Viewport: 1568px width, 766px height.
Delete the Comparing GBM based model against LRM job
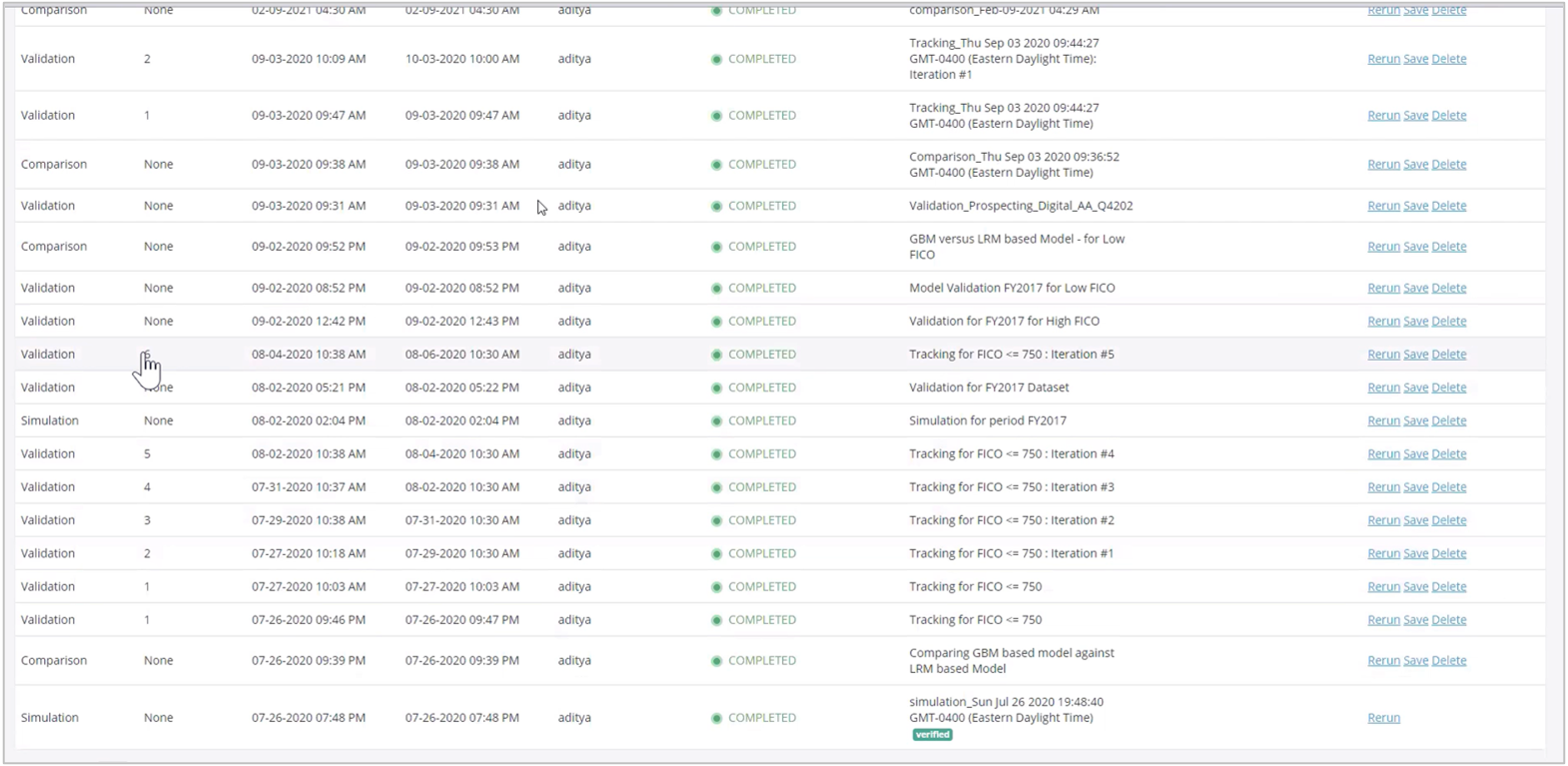click(x=1448, y=661)
